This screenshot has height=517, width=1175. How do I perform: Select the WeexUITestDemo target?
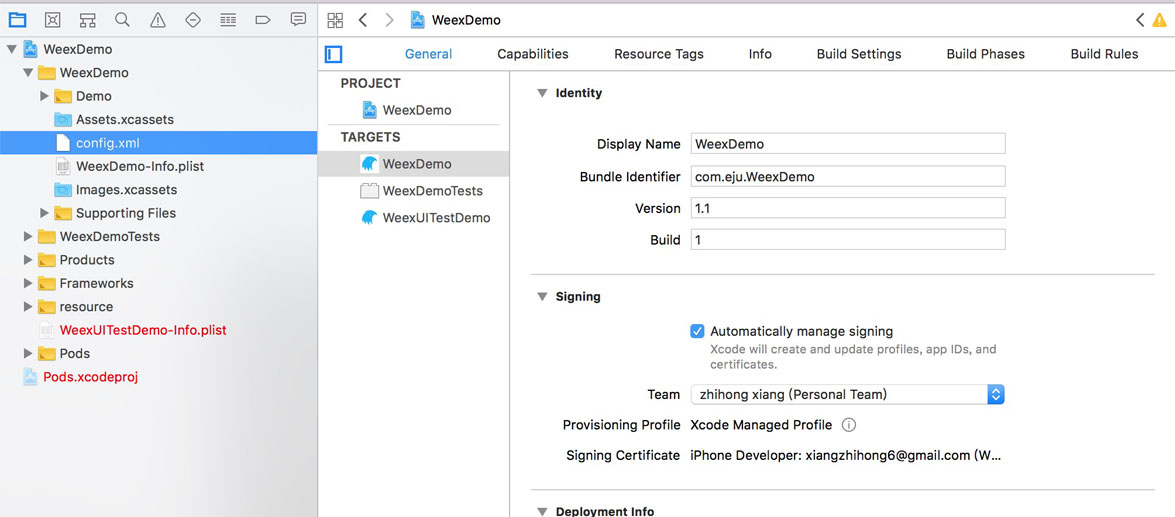pyautogui.click(x=436, y=218)
